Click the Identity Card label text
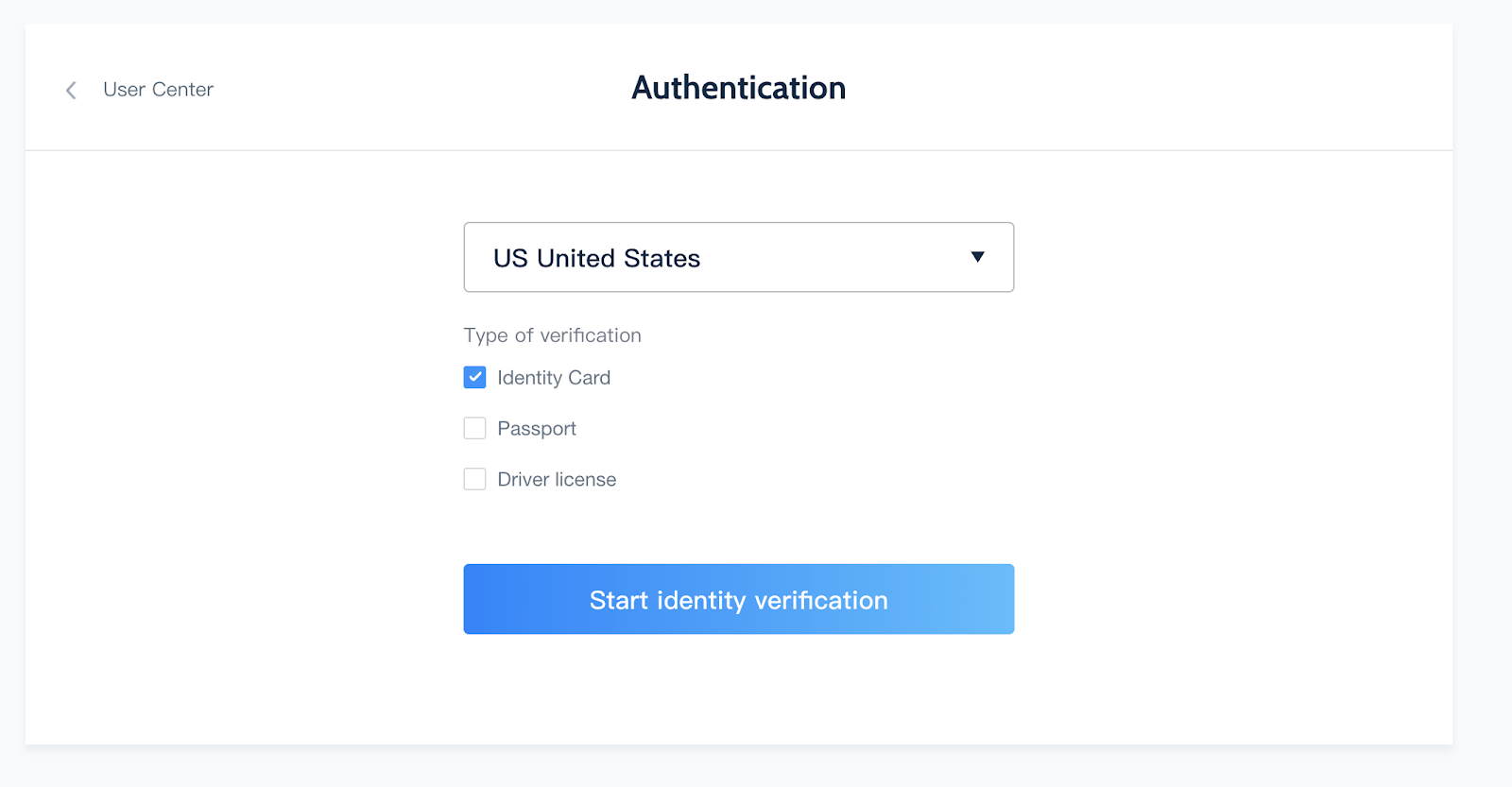This screenshot has height=787, width=1512. point(554,378)
